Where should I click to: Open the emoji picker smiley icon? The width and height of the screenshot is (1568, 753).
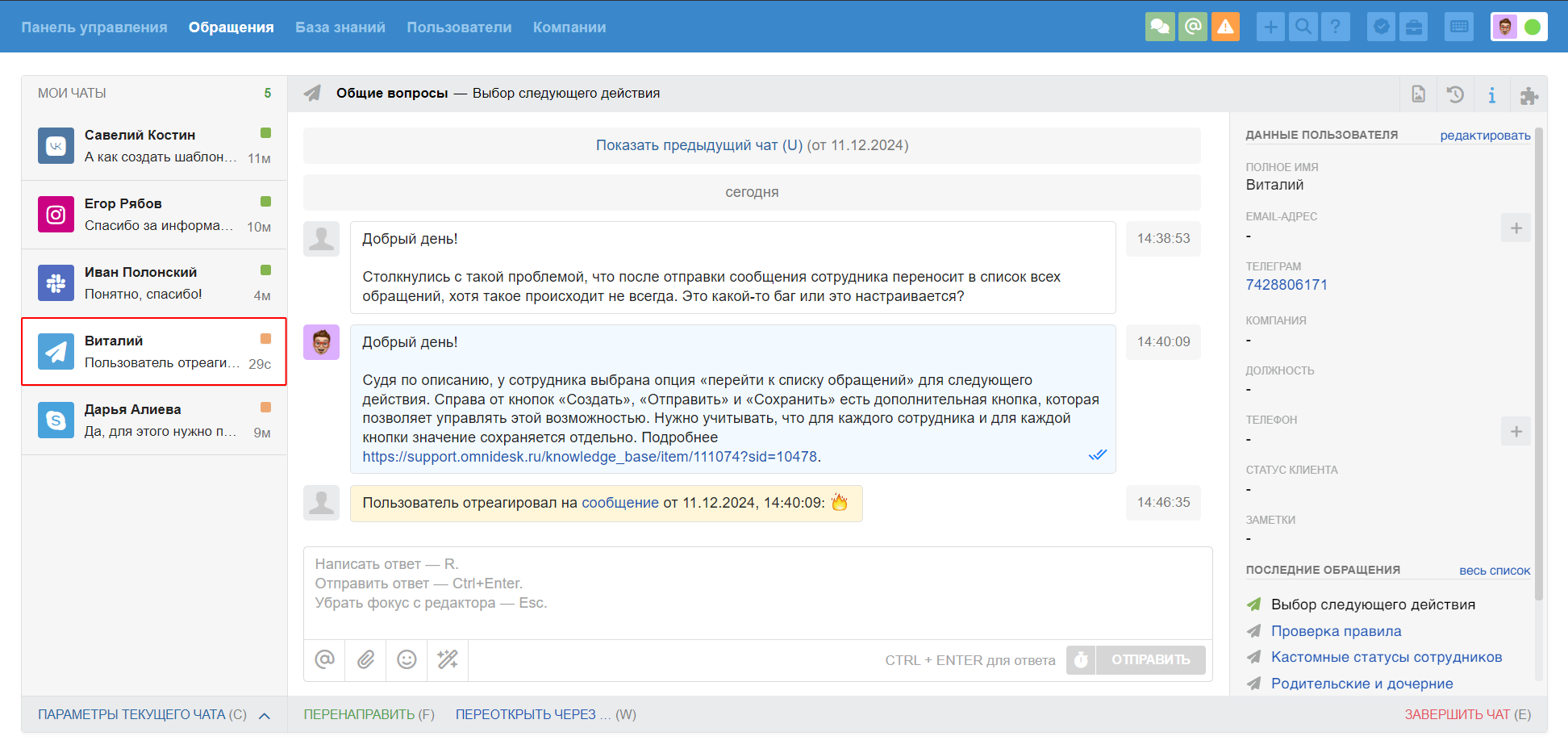click(407, 660)
